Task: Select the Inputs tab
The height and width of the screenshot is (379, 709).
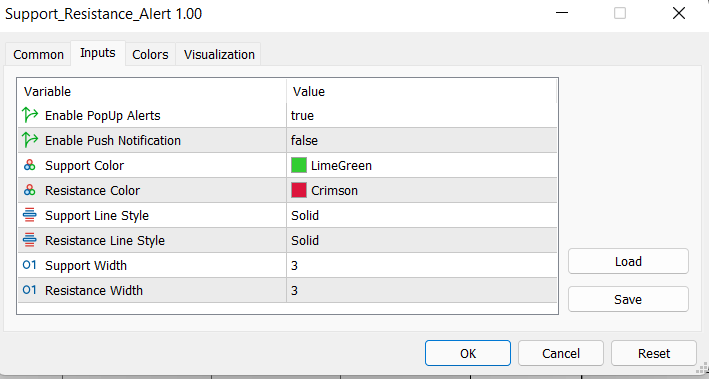Action: point(98,53)
